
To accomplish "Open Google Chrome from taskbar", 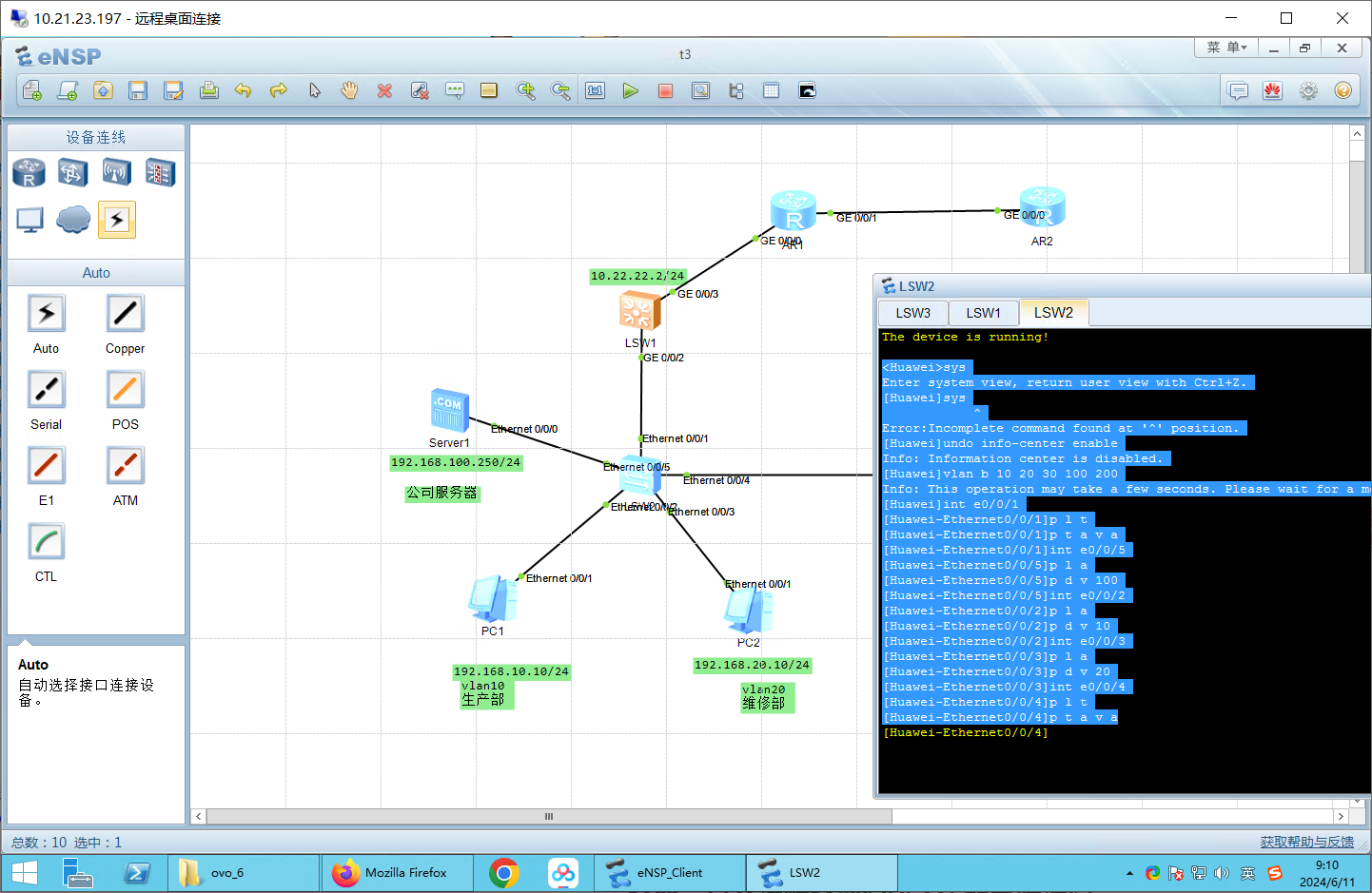I will (x=504, y=873).
